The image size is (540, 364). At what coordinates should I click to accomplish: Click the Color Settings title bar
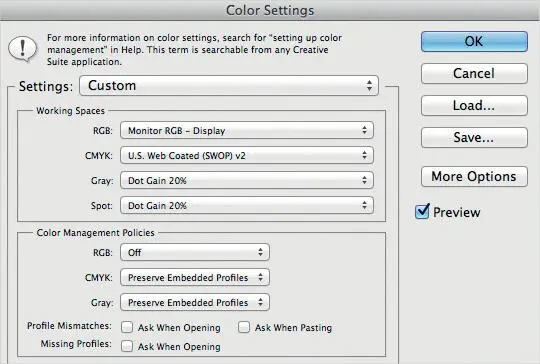270,10
